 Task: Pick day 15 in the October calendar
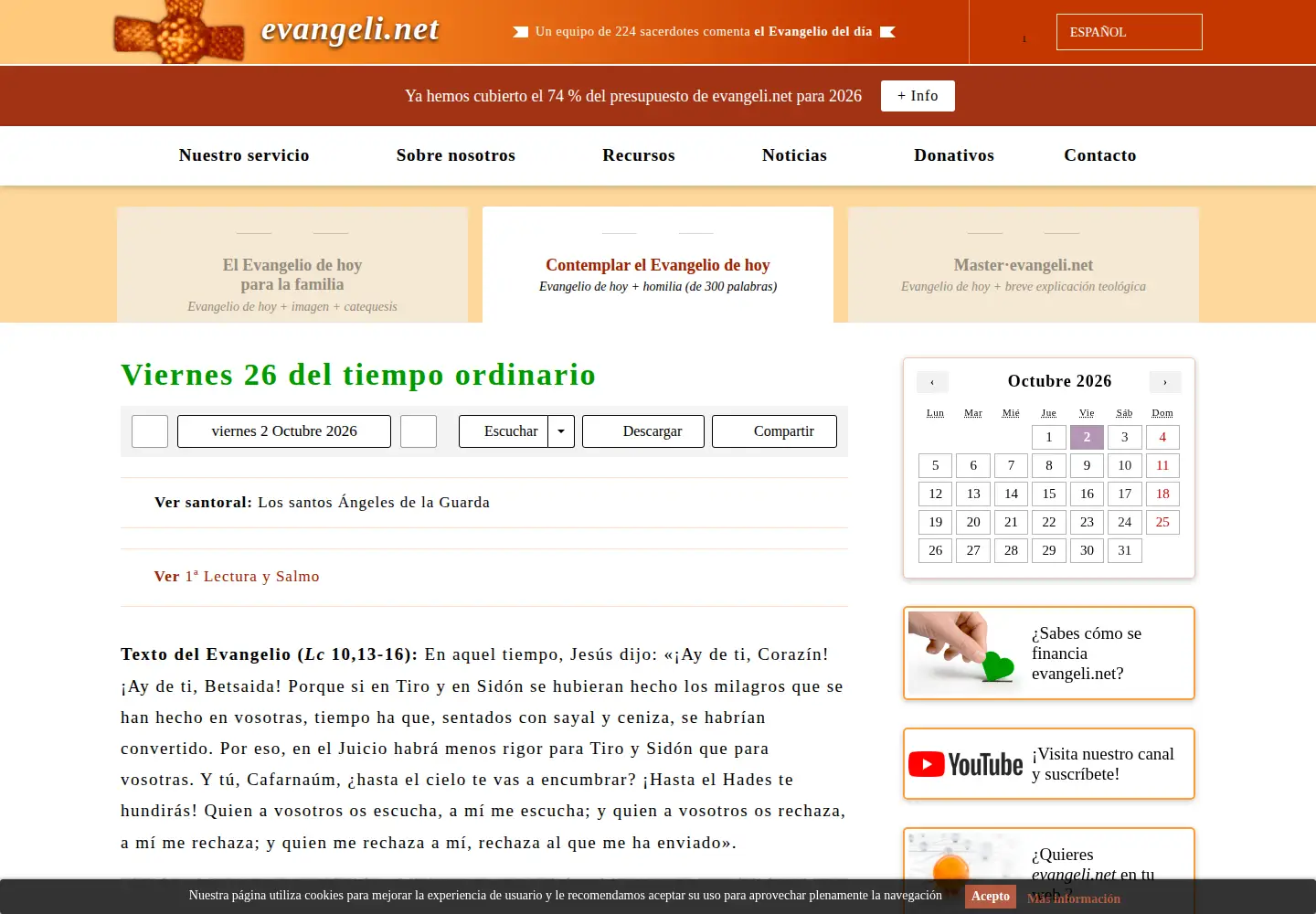tap(1049, 494)
